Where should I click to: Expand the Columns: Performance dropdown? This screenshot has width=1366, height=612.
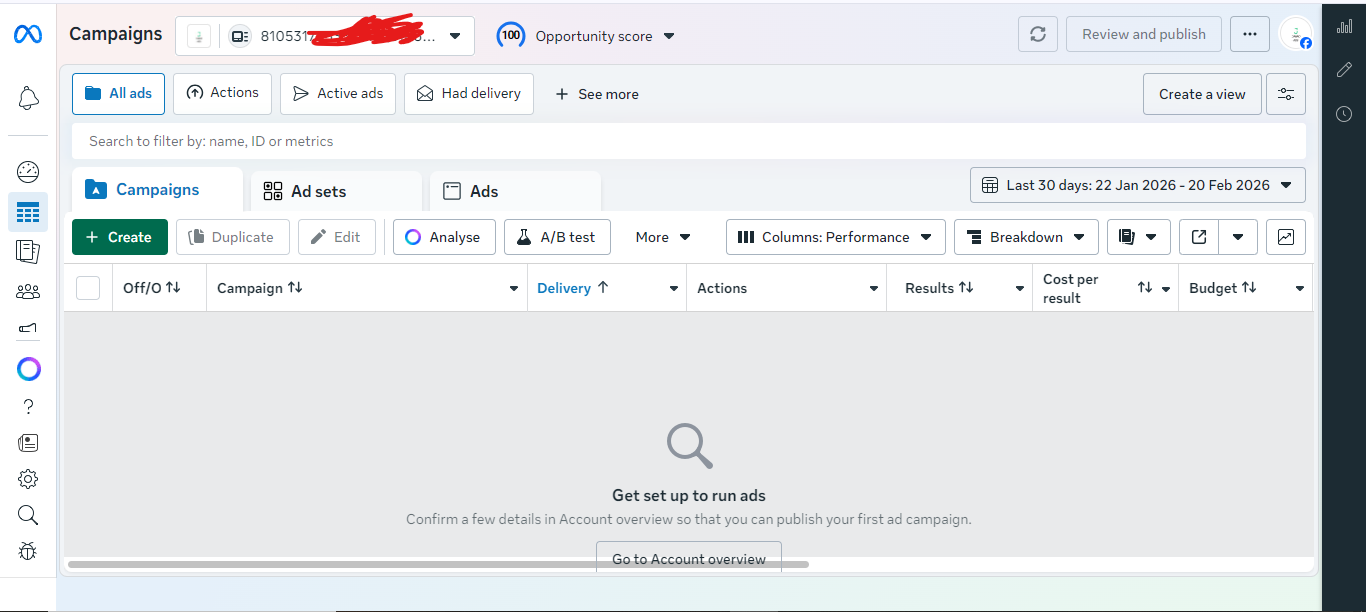click(835, 237)
